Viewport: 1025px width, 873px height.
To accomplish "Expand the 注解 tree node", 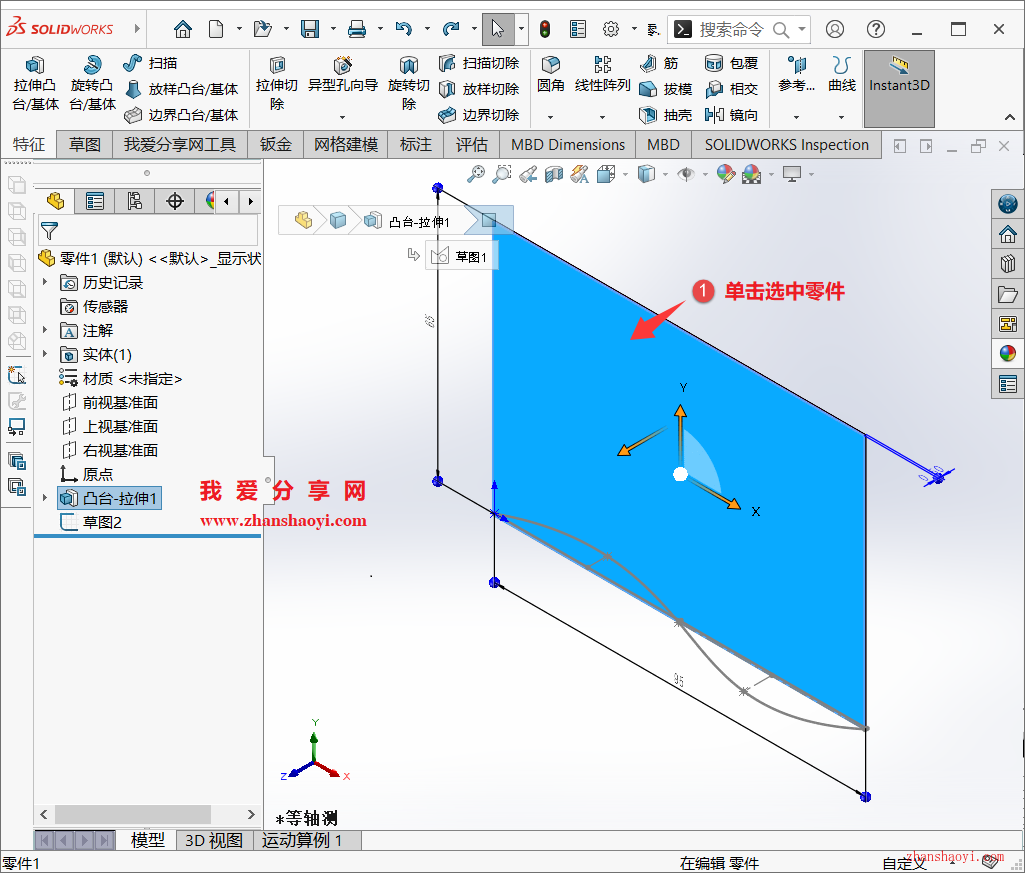I will [x=45, y=330].
